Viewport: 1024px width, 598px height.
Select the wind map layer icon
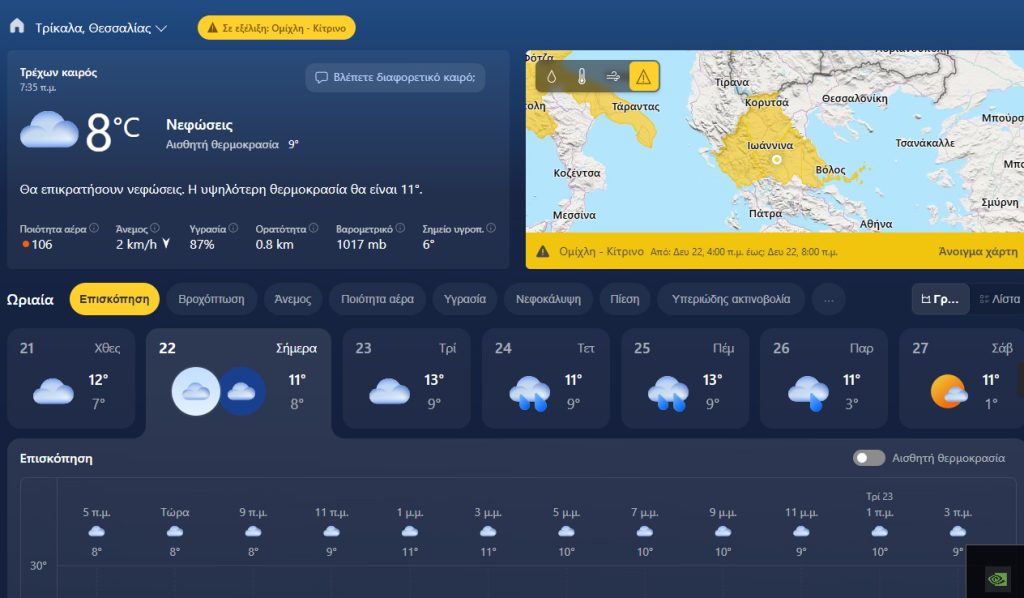(x=613, y=76)
